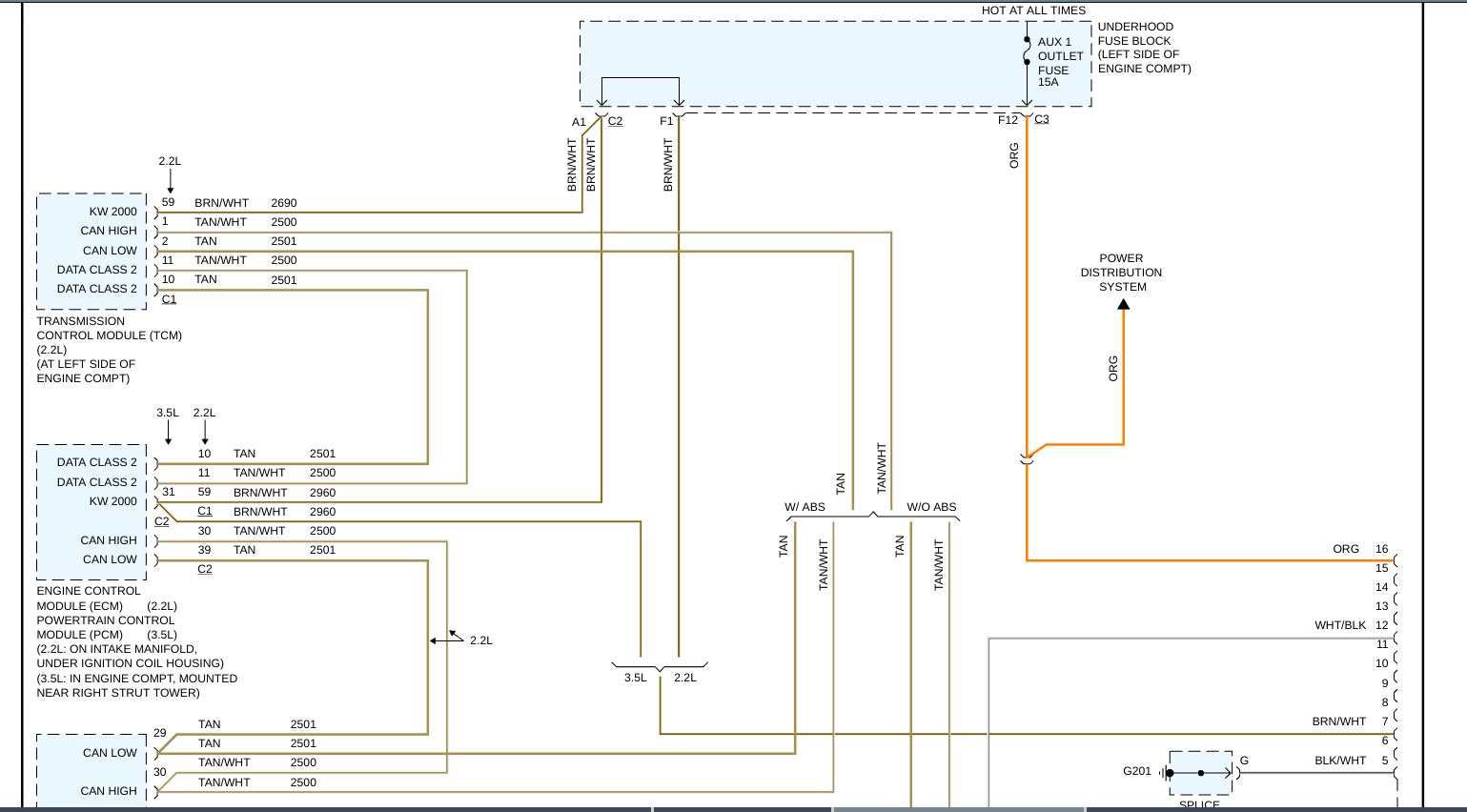This screenshot has height=812, width=1467.
Task: Click the horizontal scrollbar thumb at the bottom
Action: tap(960, 809)
